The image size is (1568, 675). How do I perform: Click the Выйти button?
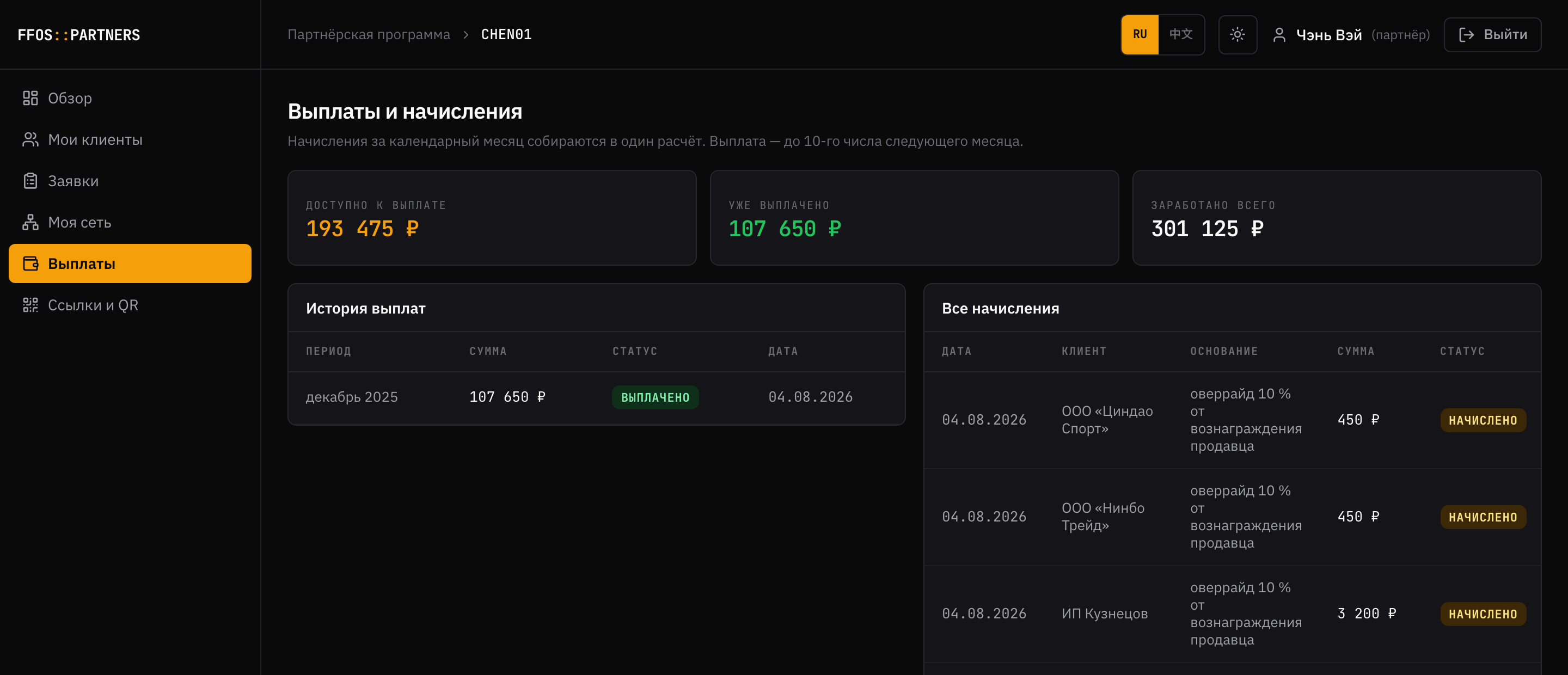coord(1492,35)
